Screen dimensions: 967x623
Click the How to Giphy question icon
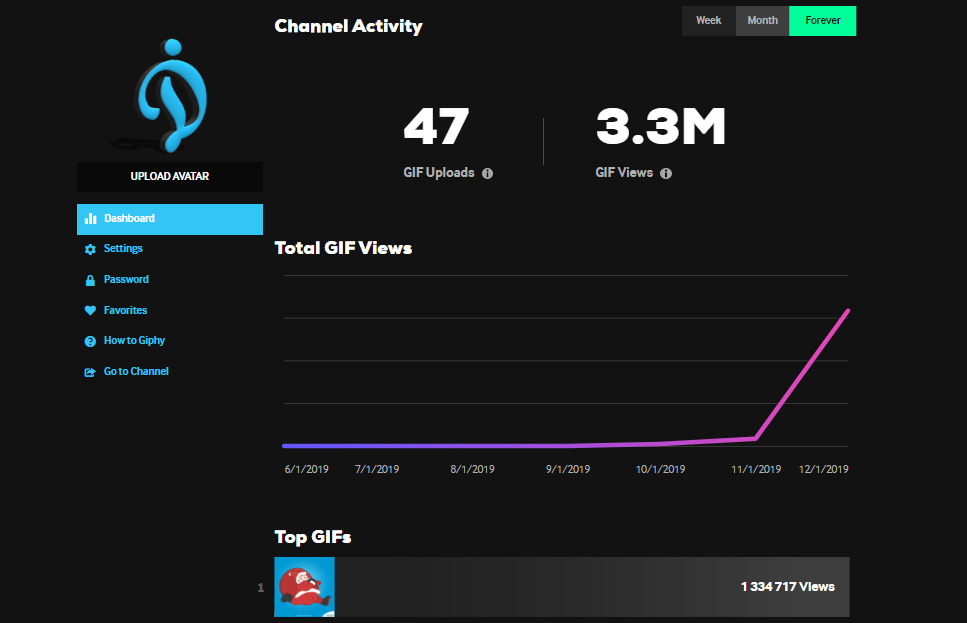click(90, 341)
